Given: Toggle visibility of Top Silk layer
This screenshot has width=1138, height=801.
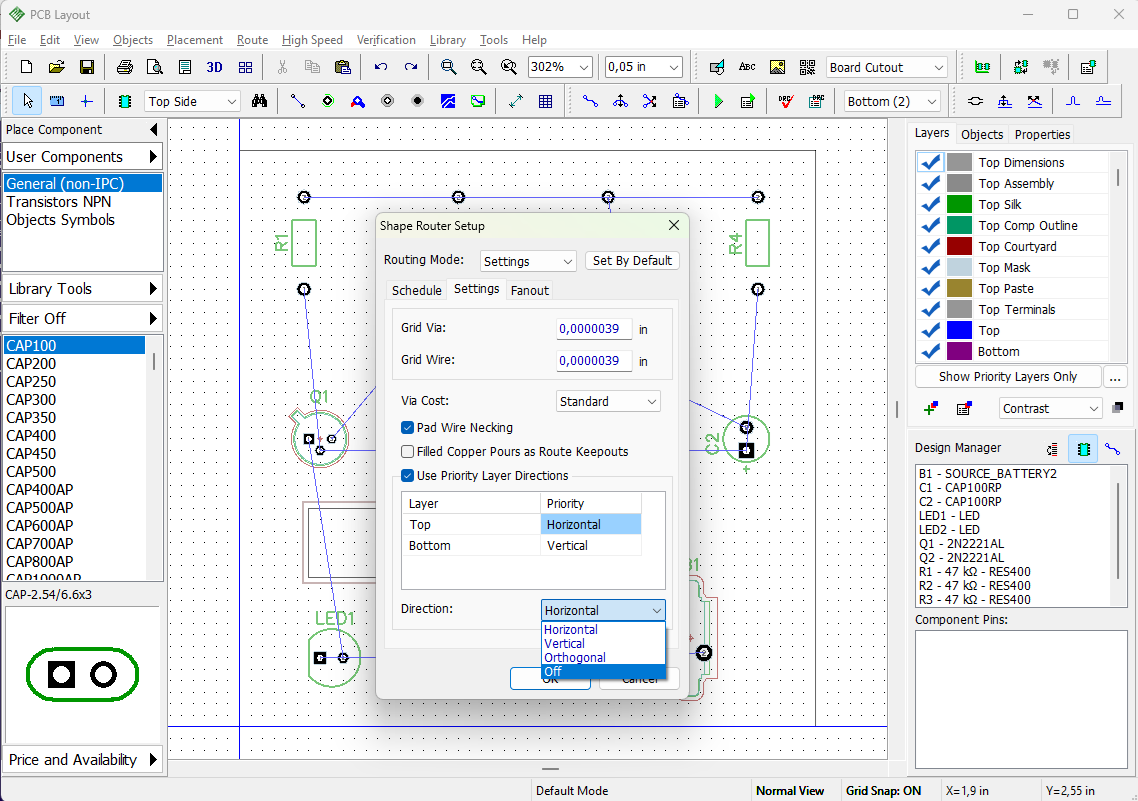Looking at the screenshot, I should coord(930,205).
